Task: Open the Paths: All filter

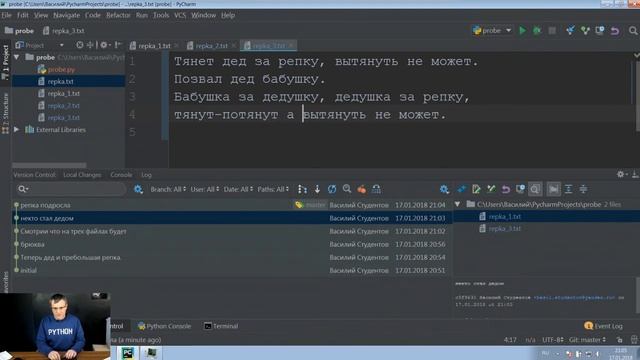Action: click(273, 189)
